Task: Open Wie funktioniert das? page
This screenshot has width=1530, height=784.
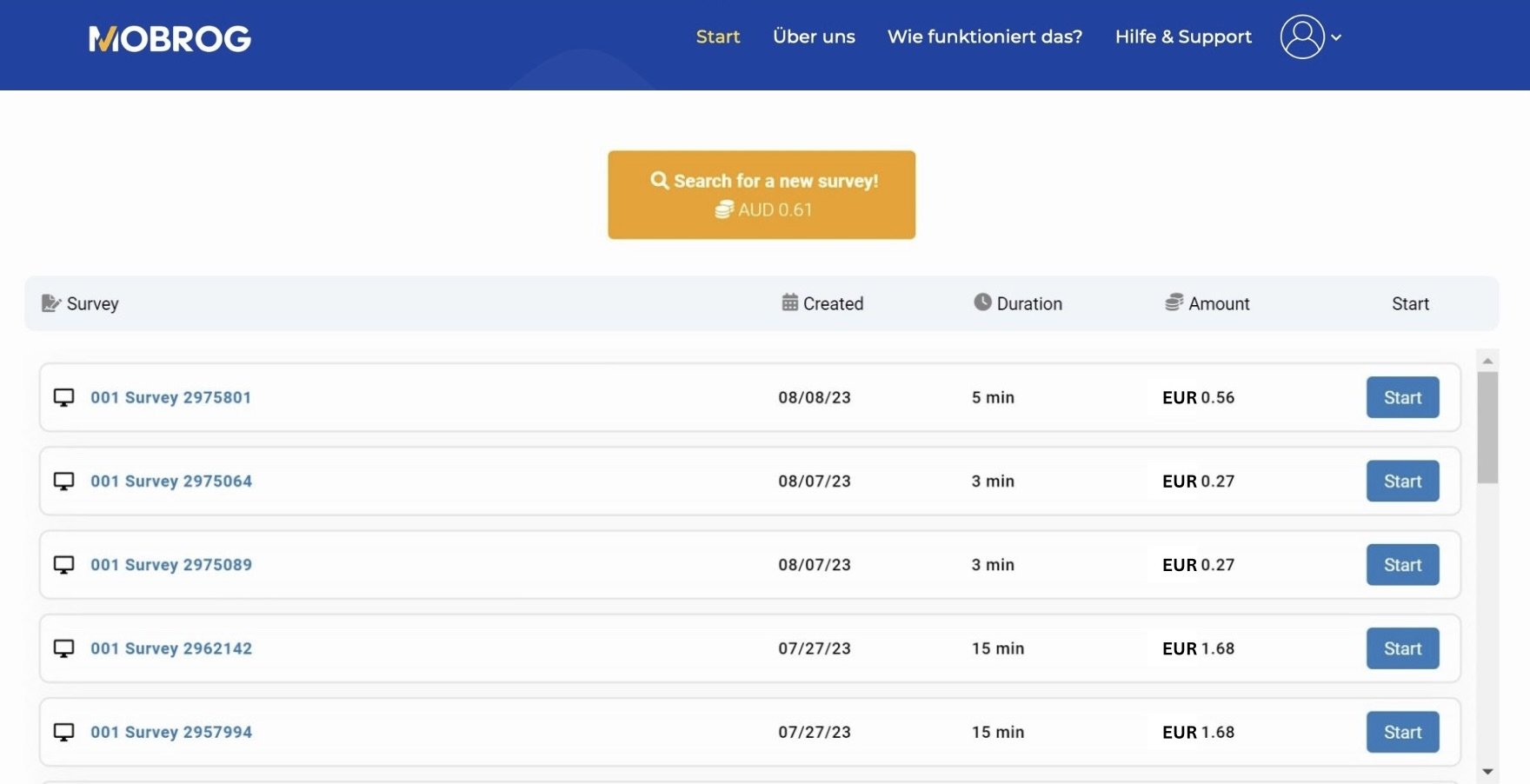Action: click(985, 37)
